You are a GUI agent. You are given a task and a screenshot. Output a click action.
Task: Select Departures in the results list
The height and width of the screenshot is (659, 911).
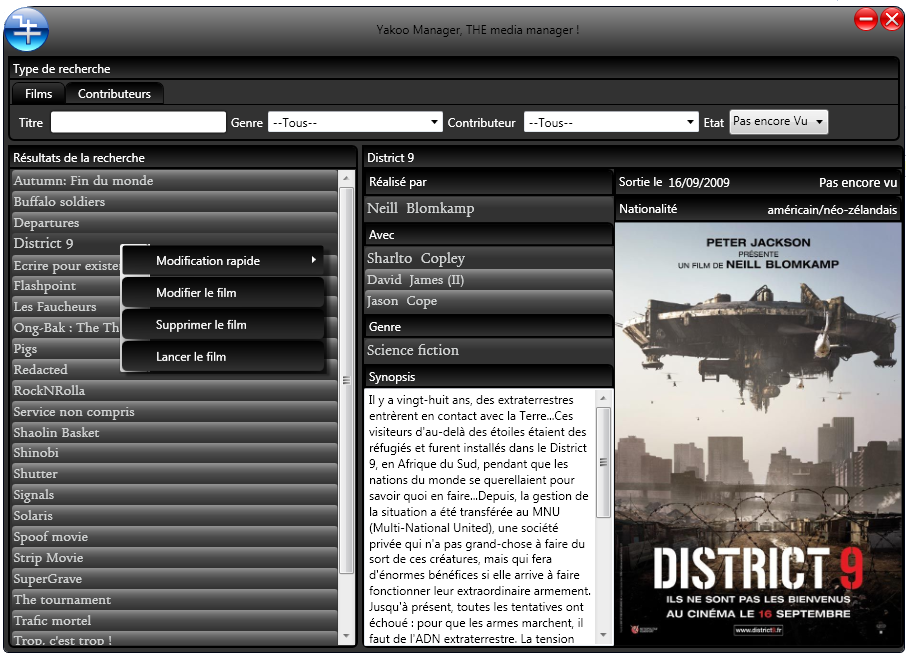pyautogui.click(x=174, y=222)
